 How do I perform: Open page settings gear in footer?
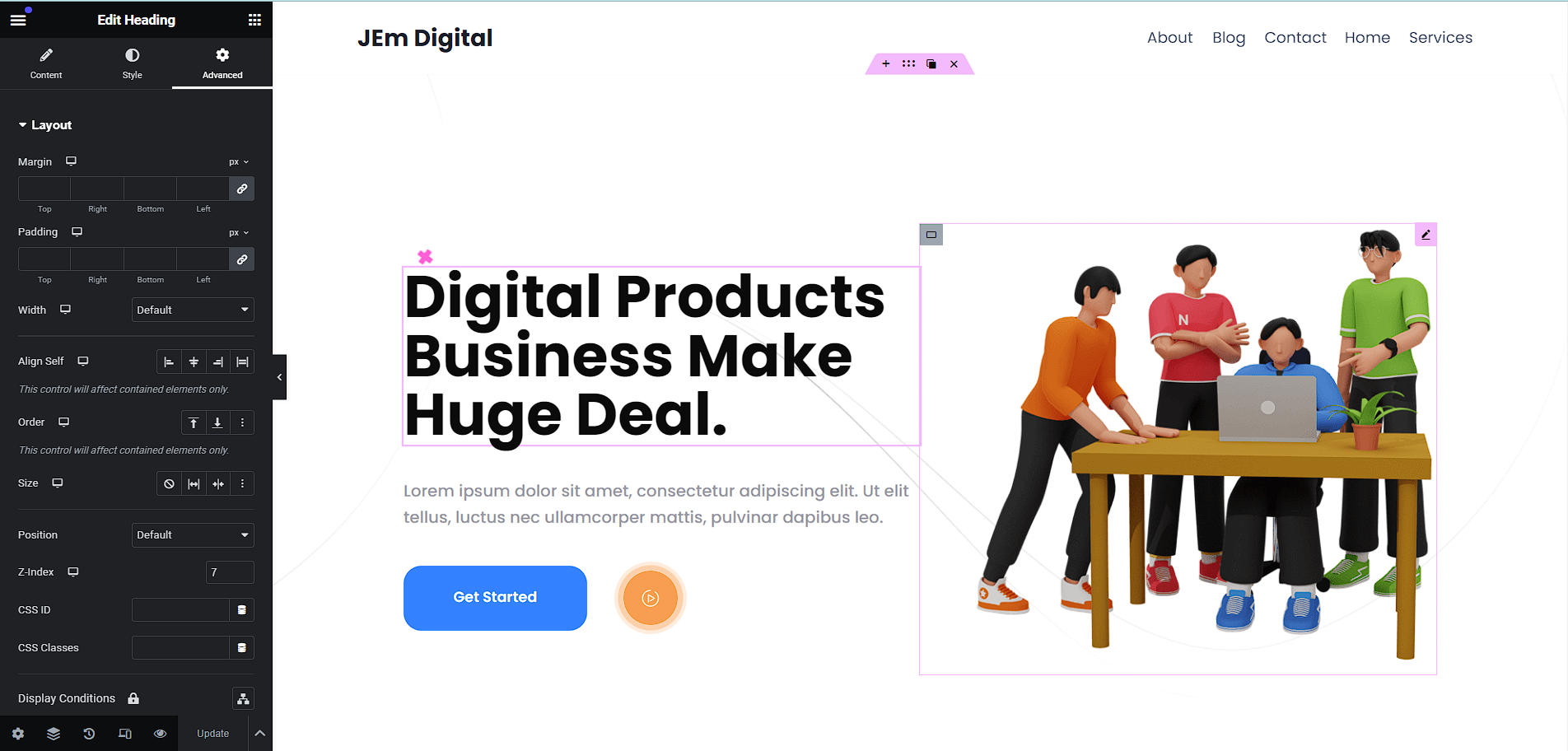[x=18, y=734]
